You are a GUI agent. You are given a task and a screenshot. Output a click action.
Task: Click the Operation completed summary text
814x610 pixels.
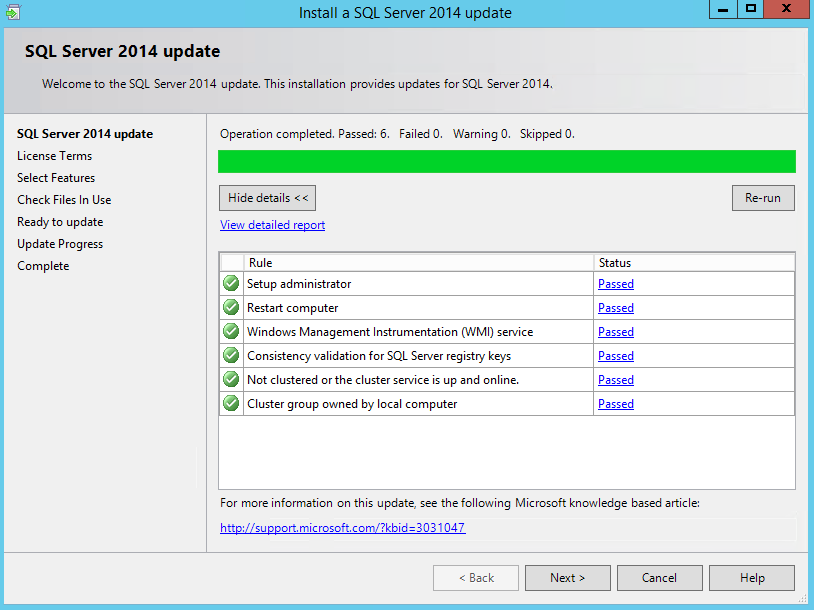[397, 134]
